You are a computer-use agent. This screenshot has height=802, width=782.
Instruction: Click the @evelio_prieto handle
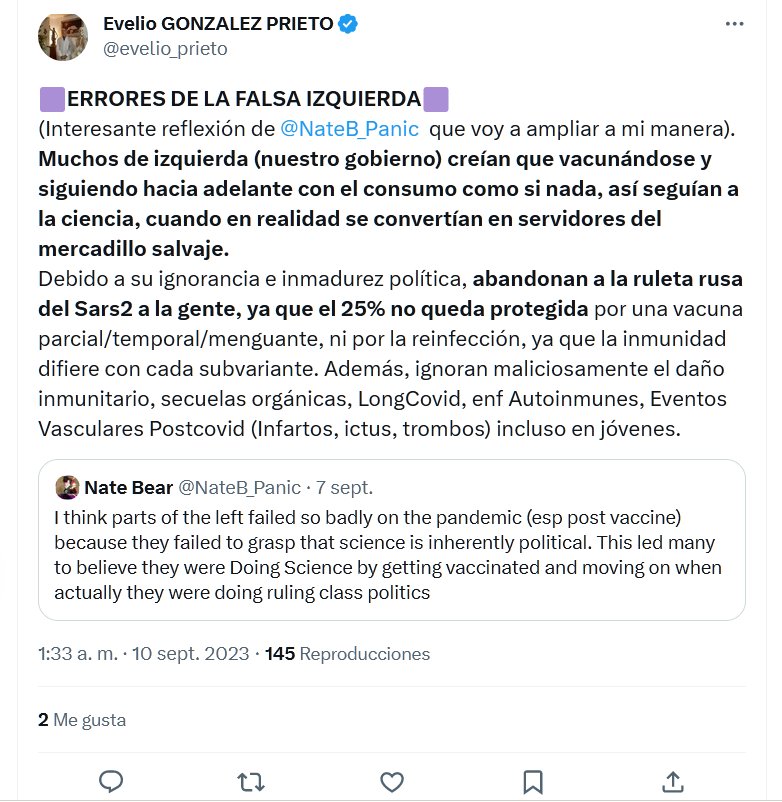pos(165,48)
